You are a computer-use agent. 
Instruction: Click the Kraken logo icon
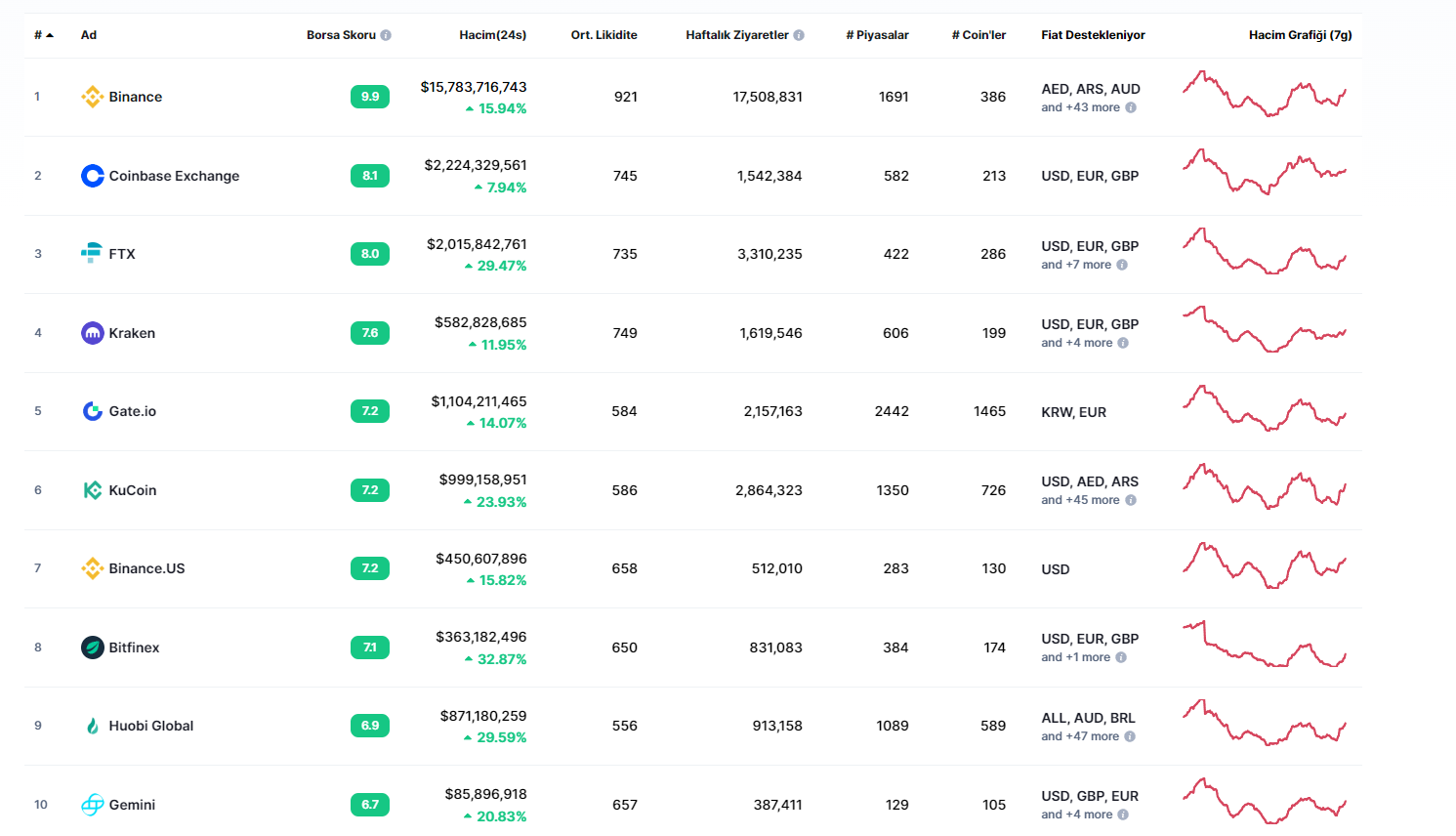[x=93, y=333]
